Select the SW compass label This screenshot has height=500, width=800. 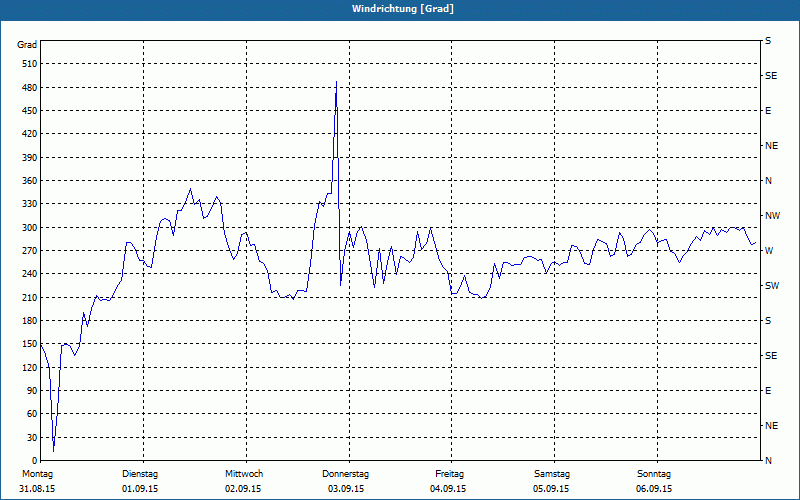pyautogui.click(x=772, y=286)
